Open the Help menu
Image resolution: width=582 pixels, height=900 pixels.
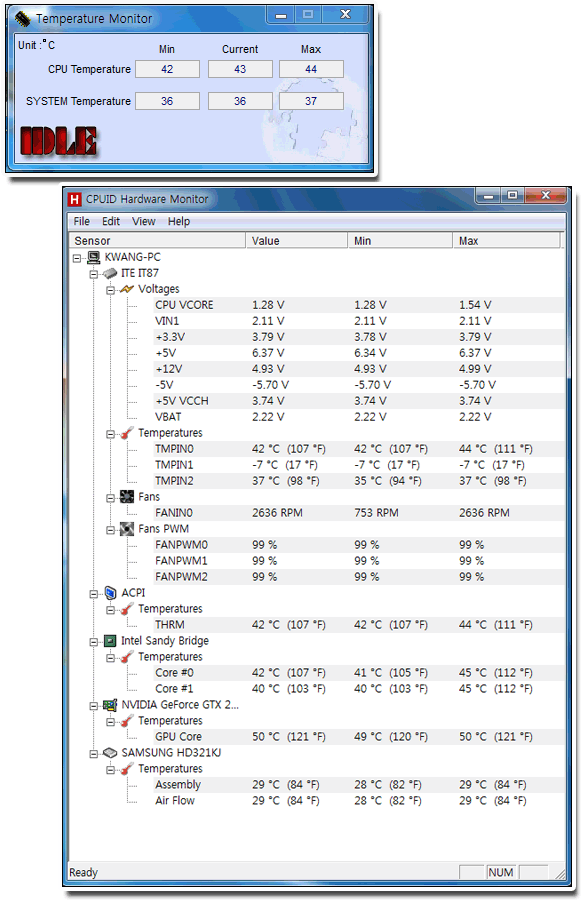coord(179,222)
